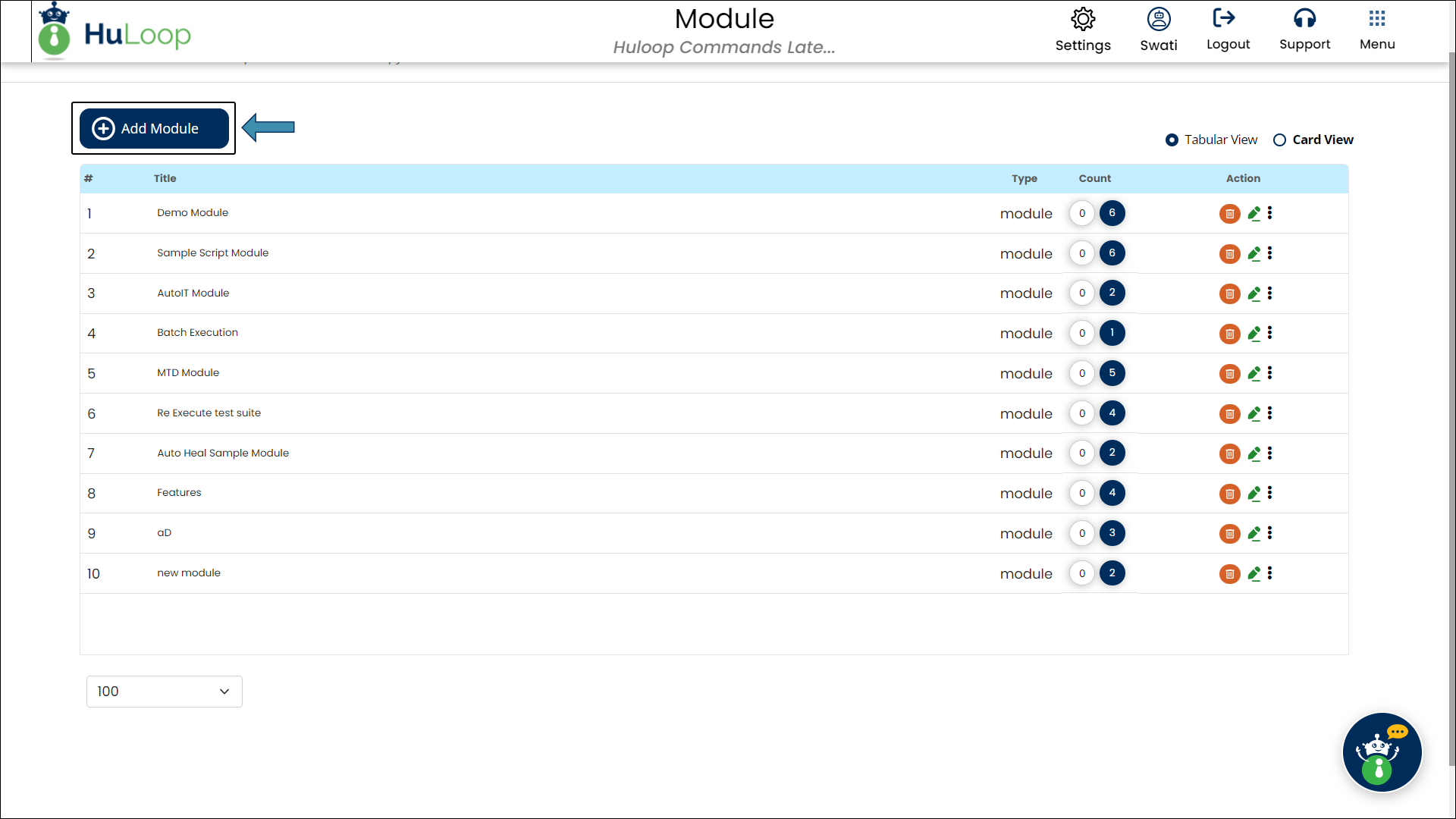Click count badge 5 for MTD Module
Screen dimensions: 1456x819
(1112, 373)
